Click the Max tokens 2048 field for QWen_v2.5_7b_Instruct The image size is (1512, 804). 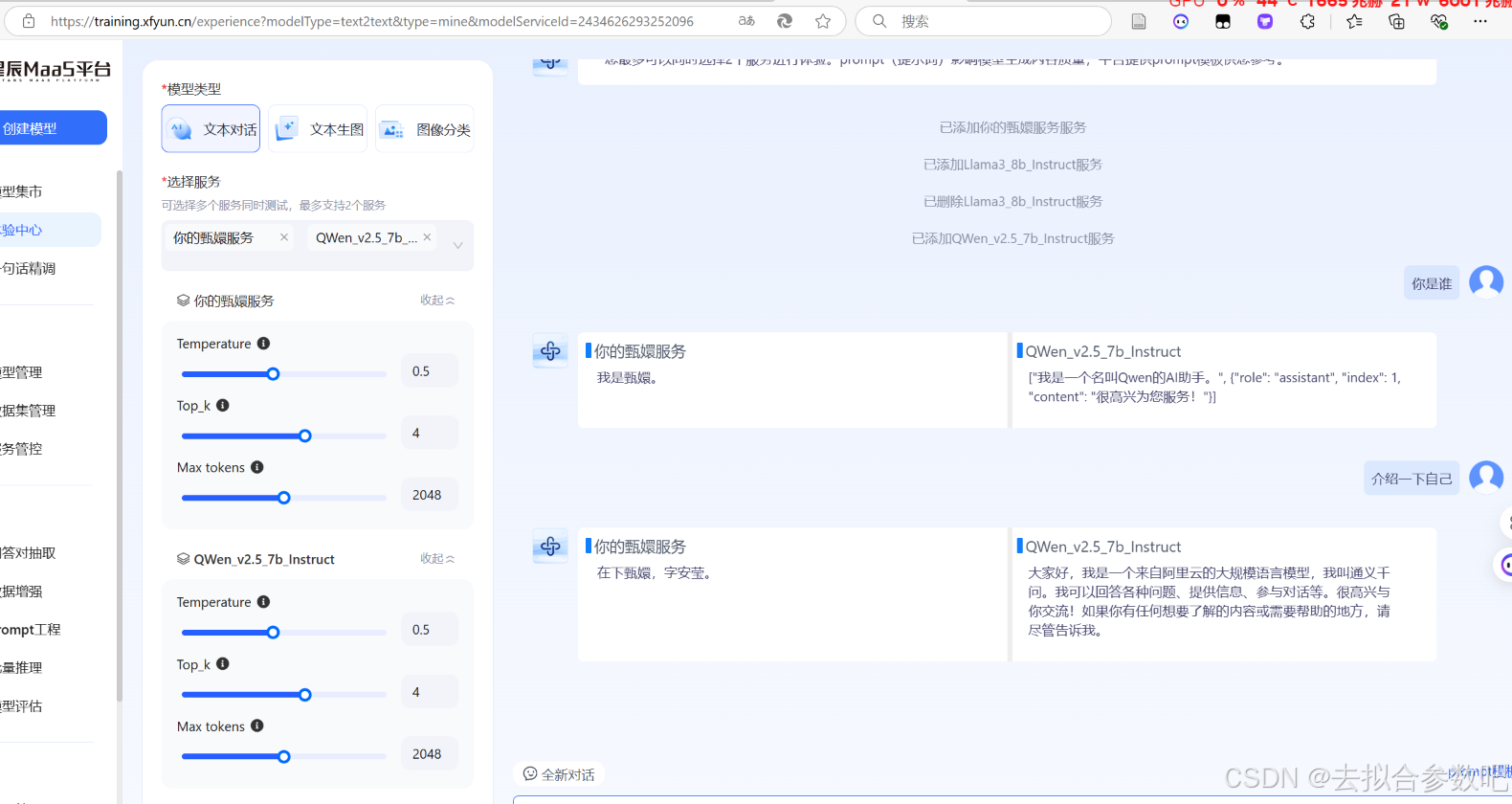point(429,754)
